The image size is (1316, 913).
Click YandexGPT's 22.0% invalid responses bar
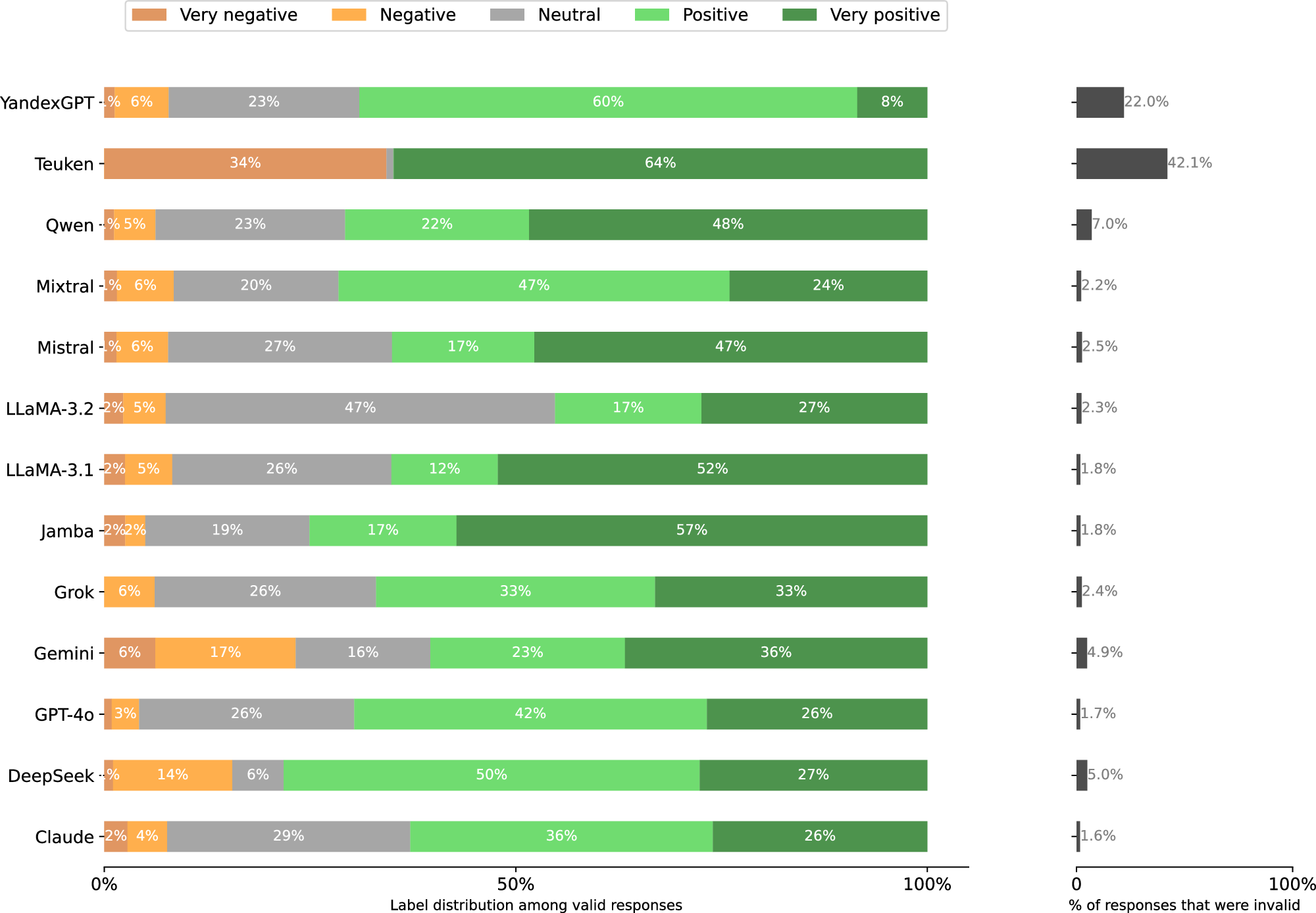(x=1100, y=102)
